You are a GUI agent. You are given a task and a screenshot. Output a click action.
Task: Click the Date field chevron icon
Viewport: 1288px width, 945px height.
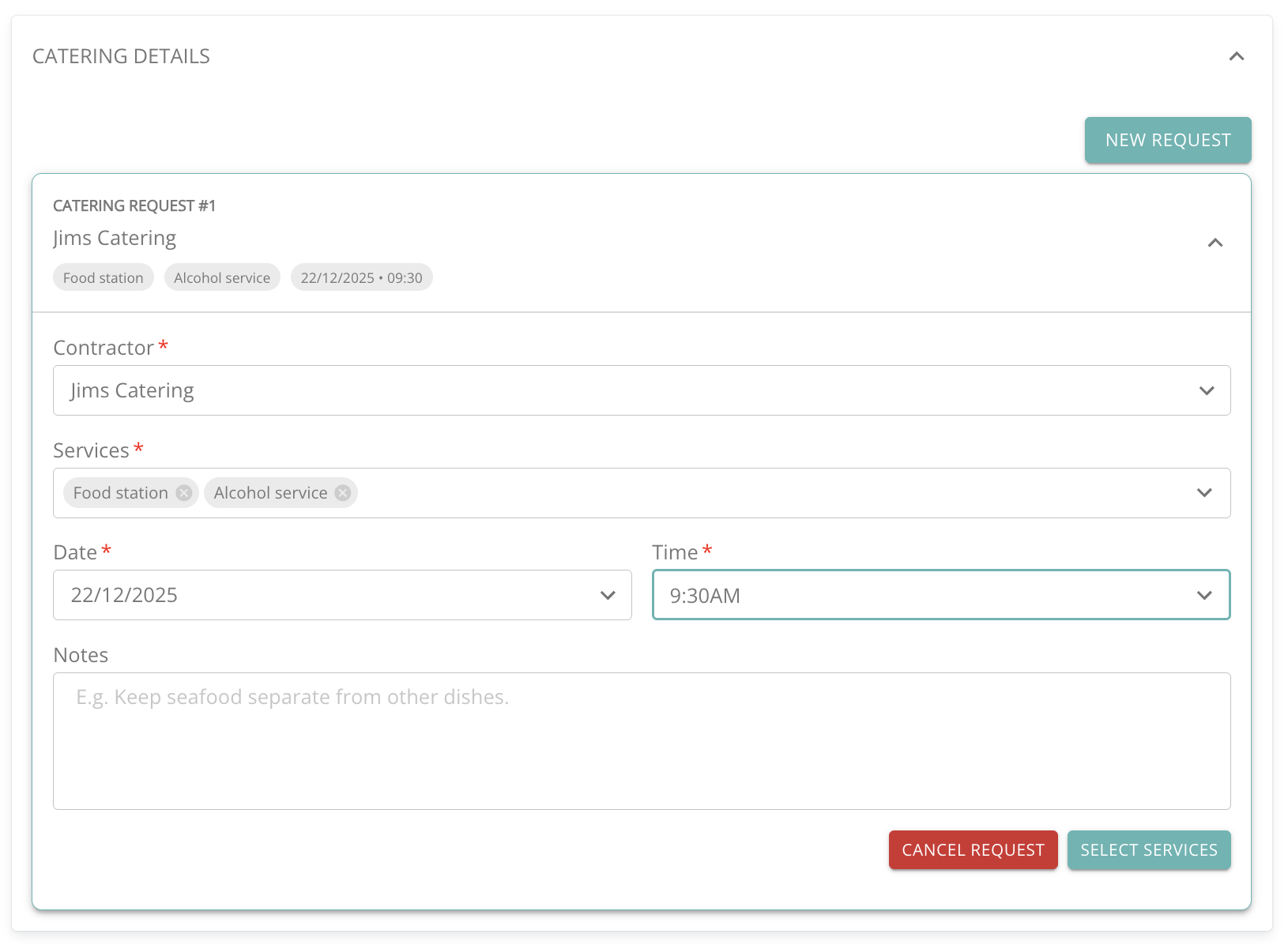tap(607, 596)
